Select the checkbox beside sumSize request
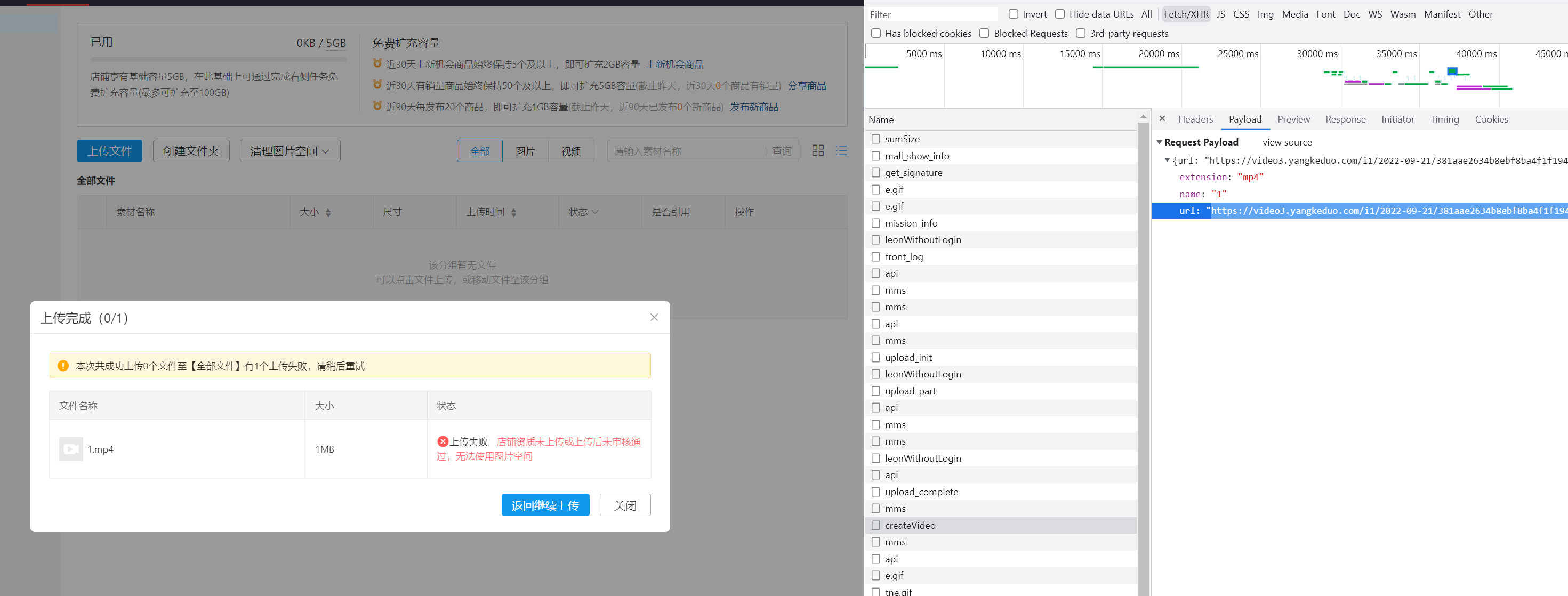Screen dimensions: 1568x596 tap(875, 139)
